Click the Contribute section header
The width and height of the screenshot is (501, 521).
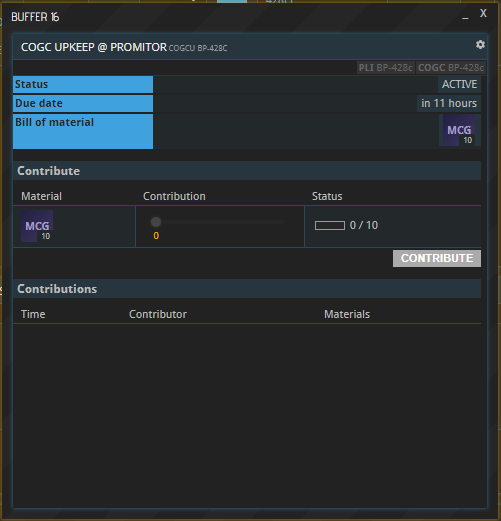[x=247, y=171]
